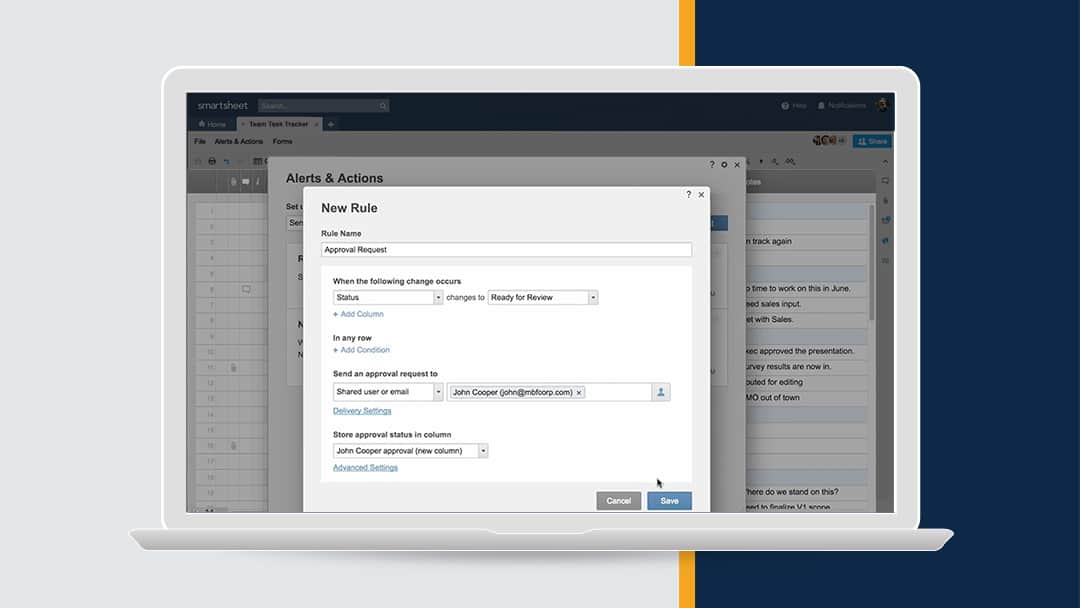Open the File menu
Image resolution: width=1080 pixels, height=608 pixels.
click(x=200, y=142)
